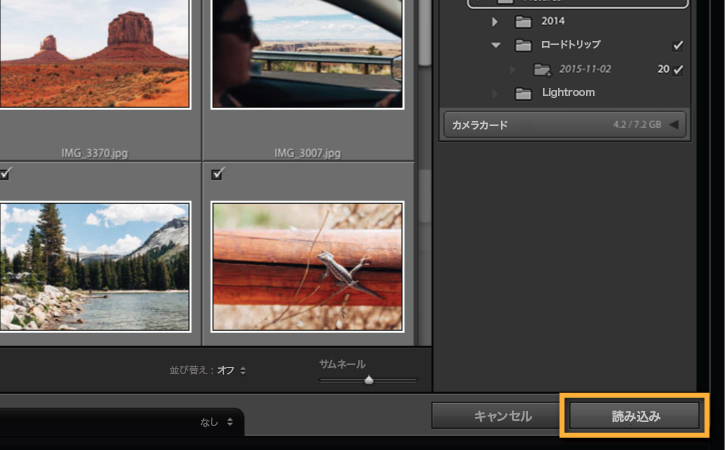
Task: Uncheck the lake photo checkbox
Action: point(5,173)
